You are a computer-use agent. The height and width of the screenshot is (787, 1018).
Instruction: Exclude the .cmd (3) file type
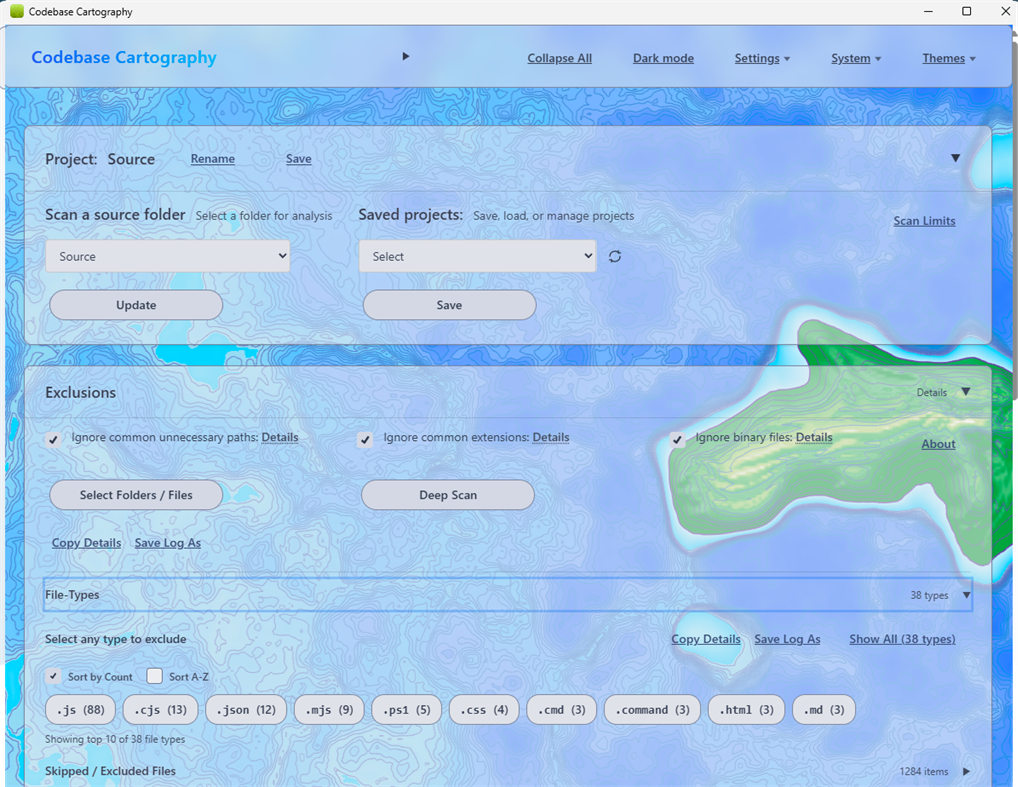click(562, 710)
